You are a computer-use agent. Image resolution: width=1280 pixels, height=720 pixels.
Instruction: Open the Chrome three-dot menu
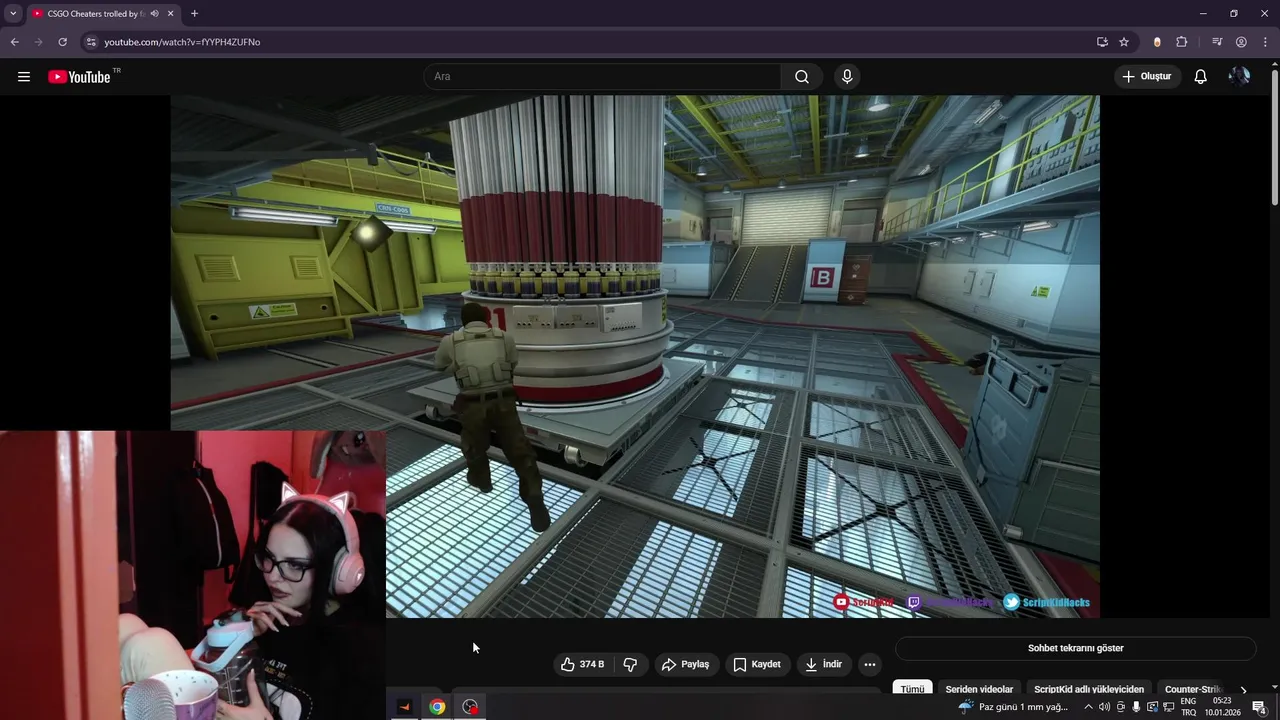(x=1264, y=42)
